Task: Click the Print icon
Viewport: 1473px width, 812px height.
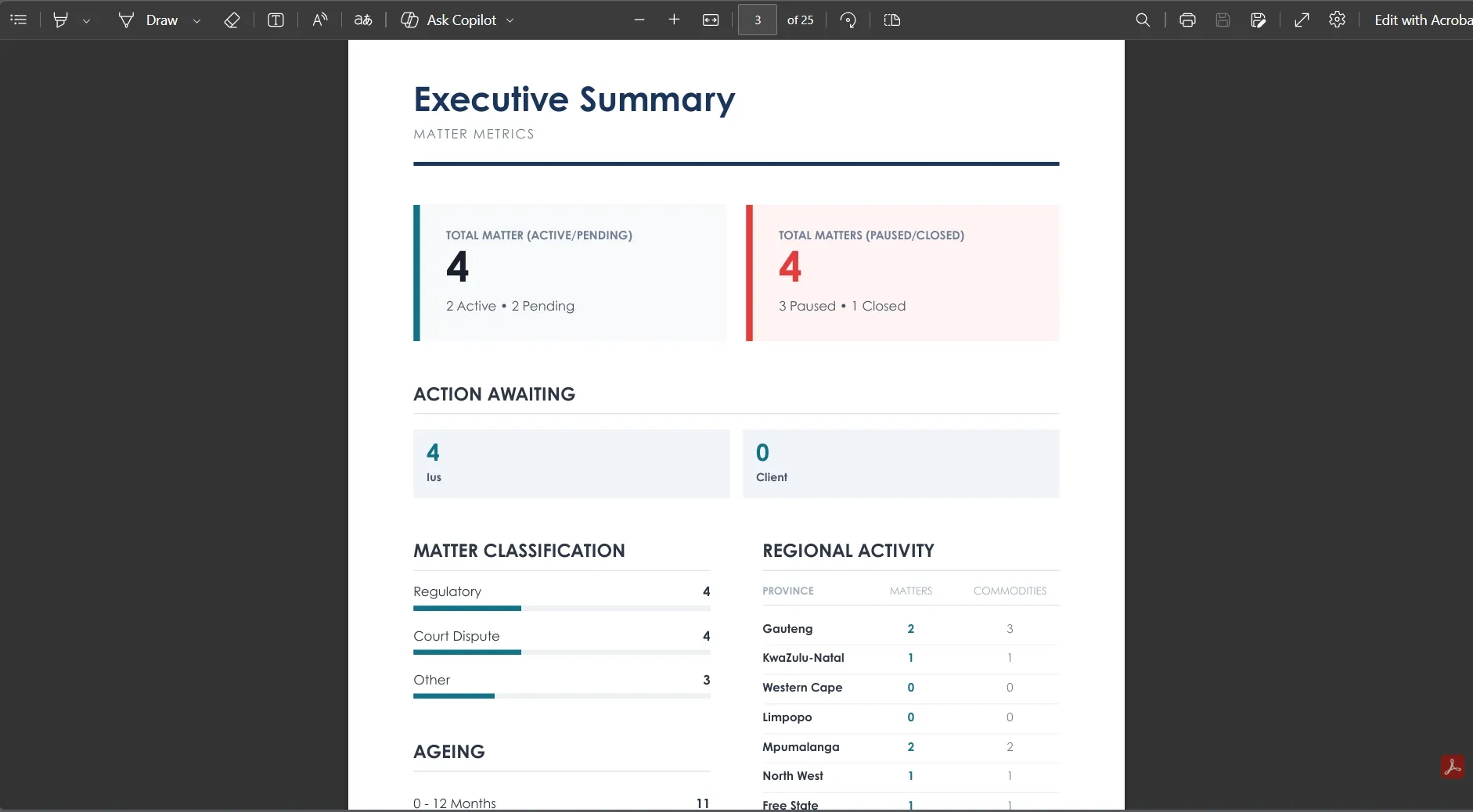Action: coord(1187,20)
